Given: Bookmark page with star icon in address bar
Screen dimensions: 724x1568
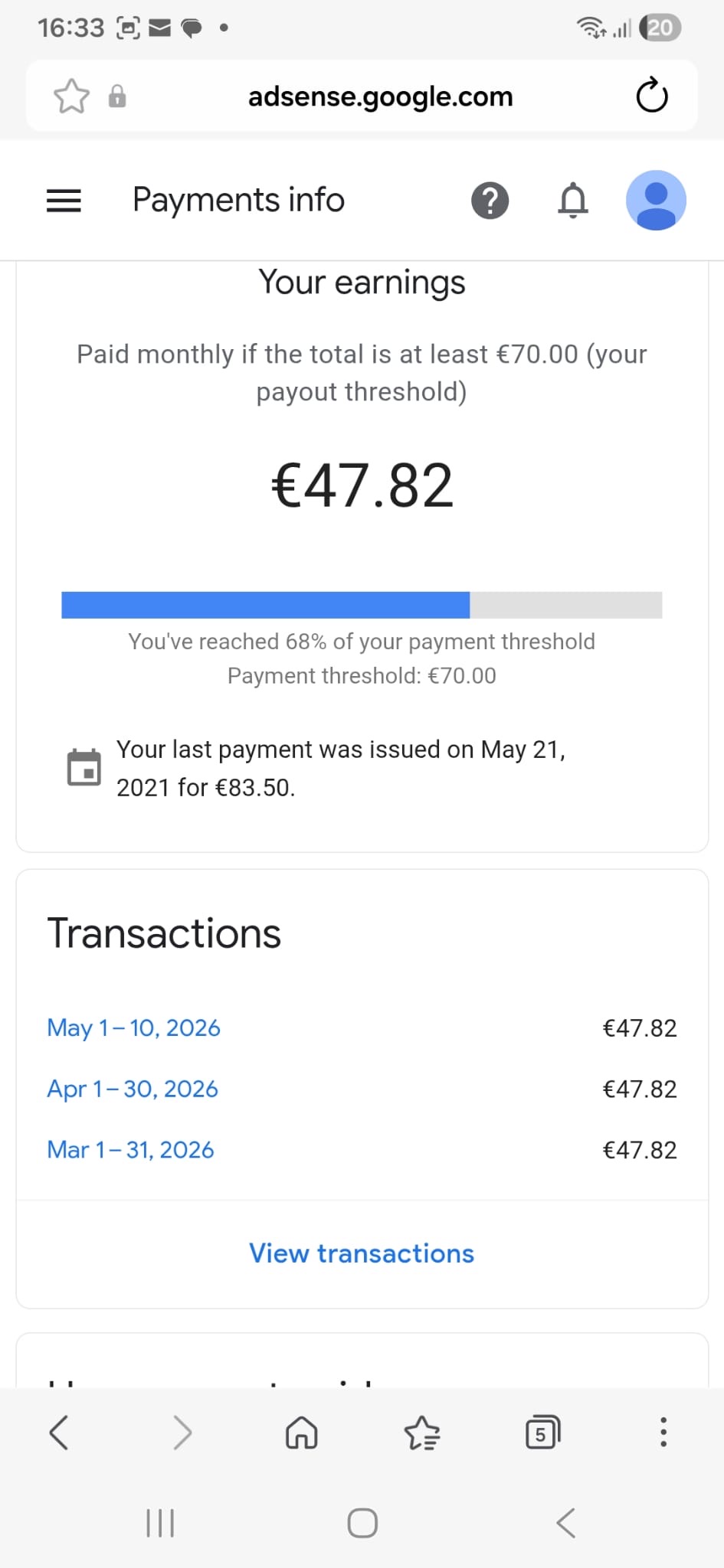Looking at the screenshot, I should 71,96.
